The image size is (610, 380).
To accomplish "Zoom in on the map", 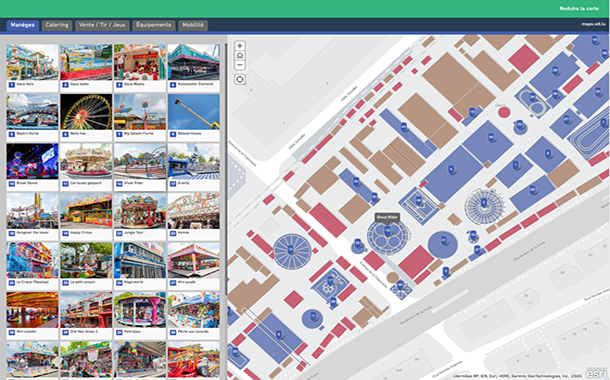I will 240,46.
